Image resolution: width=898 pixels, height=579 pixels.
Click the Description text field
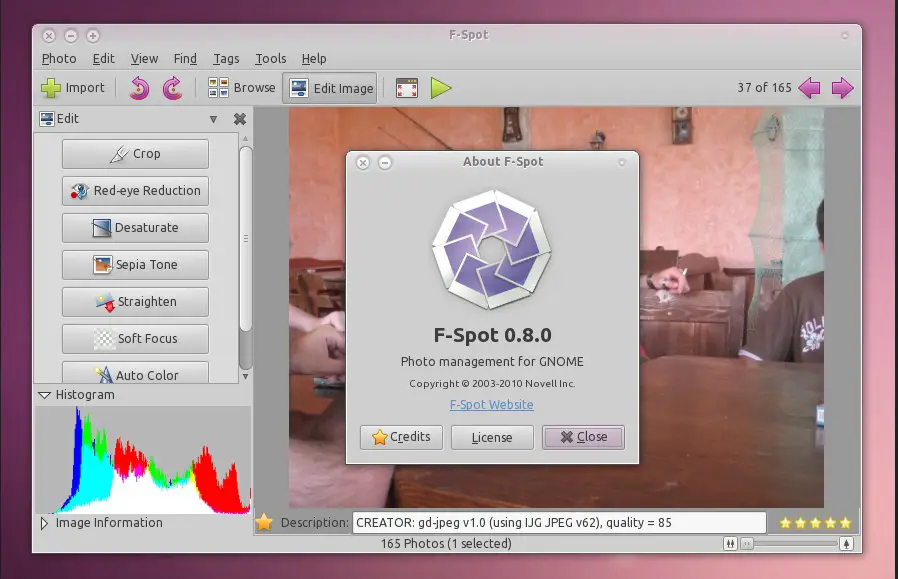click(559, 522)
